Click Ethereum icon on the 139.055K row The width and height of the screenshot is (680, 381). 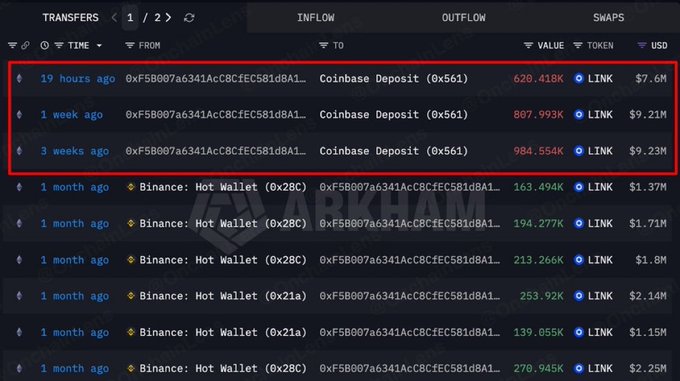19,332
